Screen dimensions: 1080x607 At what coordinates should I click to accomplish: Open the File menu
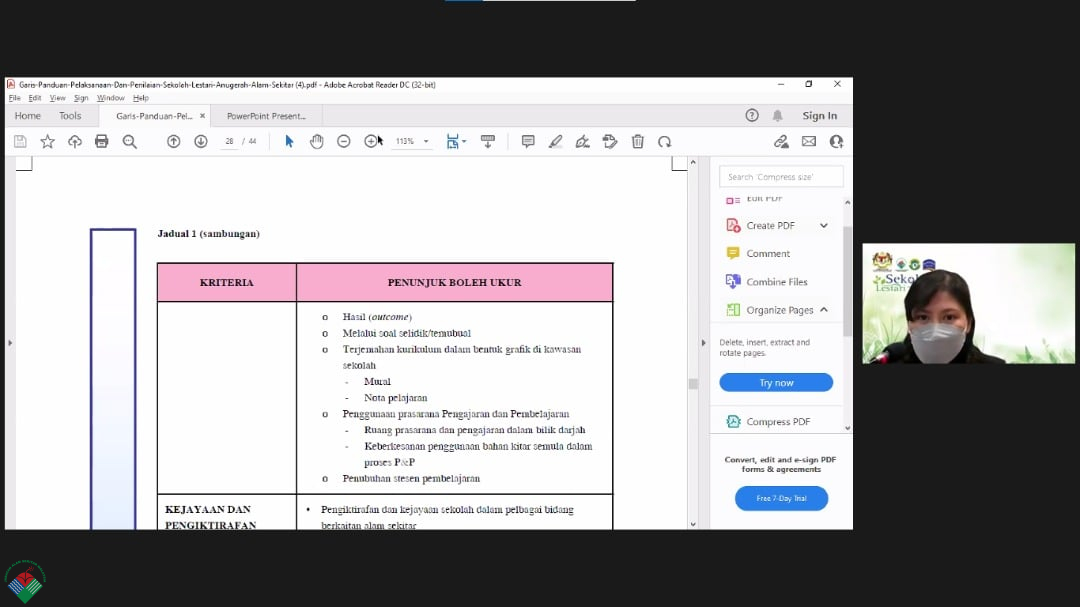click(x=14, y=98)
